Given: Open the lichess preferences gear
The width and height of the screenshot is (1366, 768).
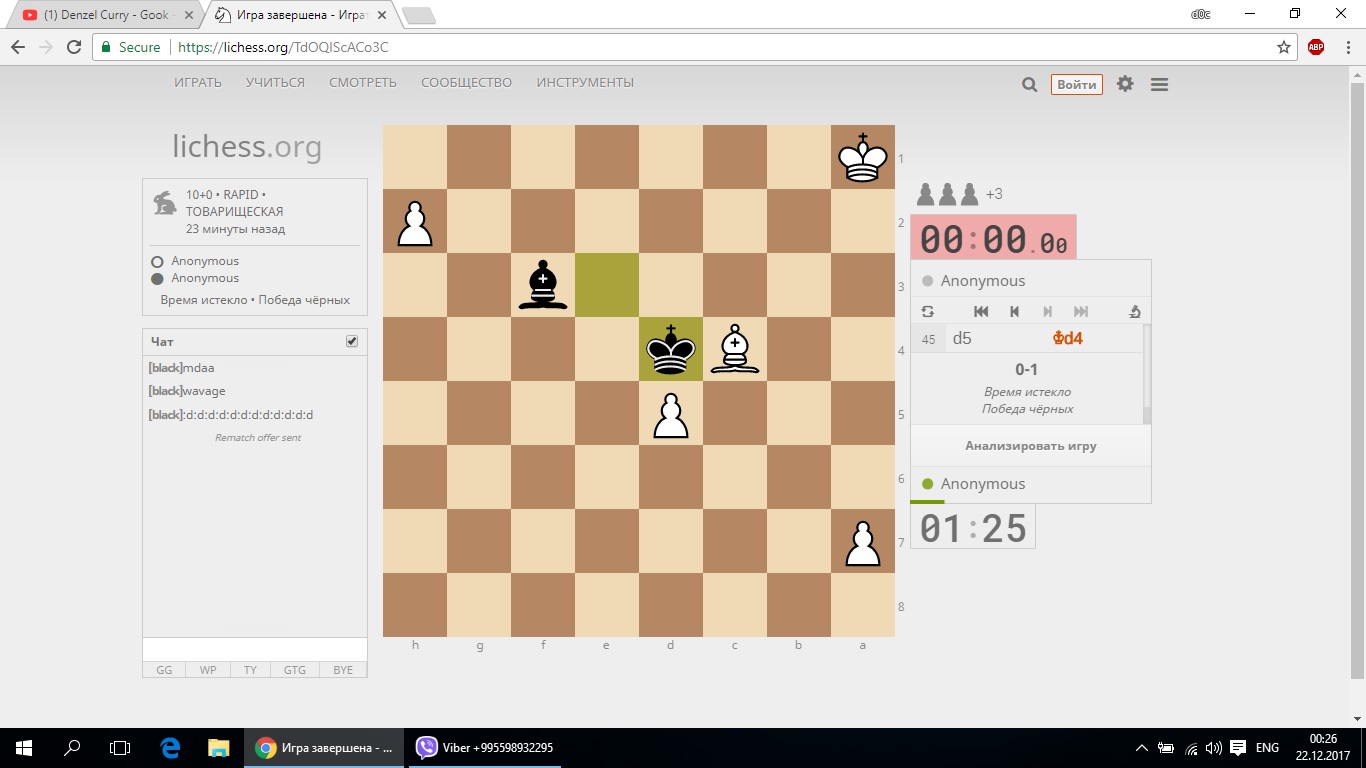Looking at the screenshot, I should click(1125, 84).
